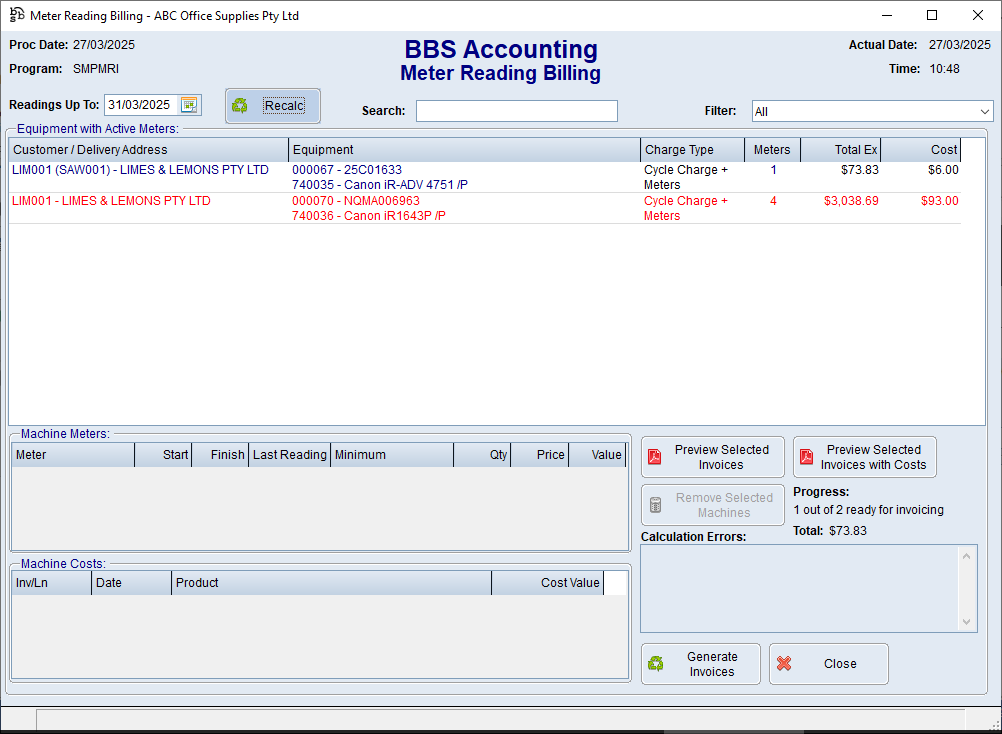1002x734 pixels.
Task: Select the LIM001 (SAW001) equipment row
Action: pyautogui.click(x=140, y=170)
